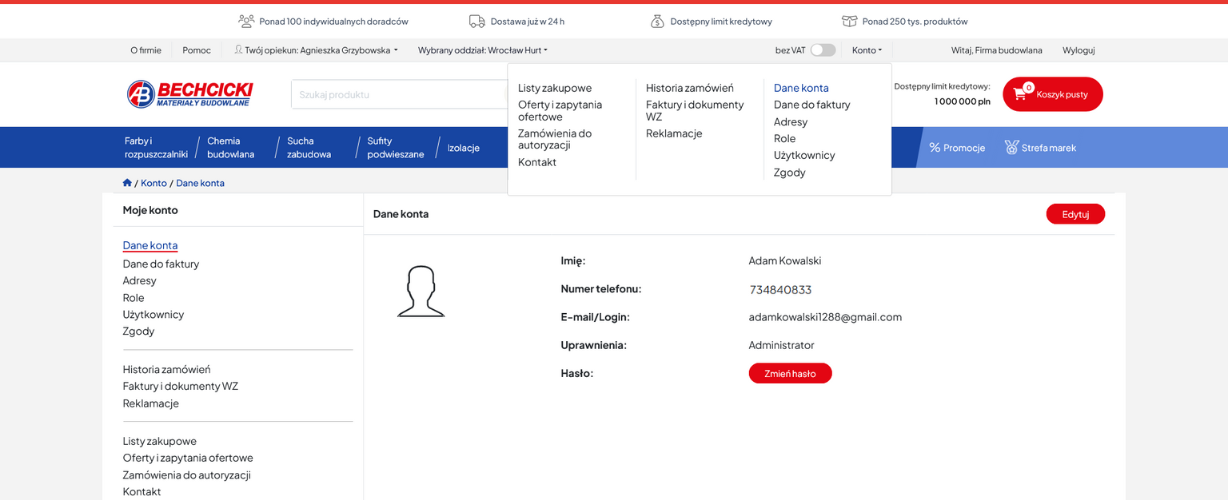Click the email adamkowalski1288@gmail.com
1228x500 pixels.
[825, 317]
